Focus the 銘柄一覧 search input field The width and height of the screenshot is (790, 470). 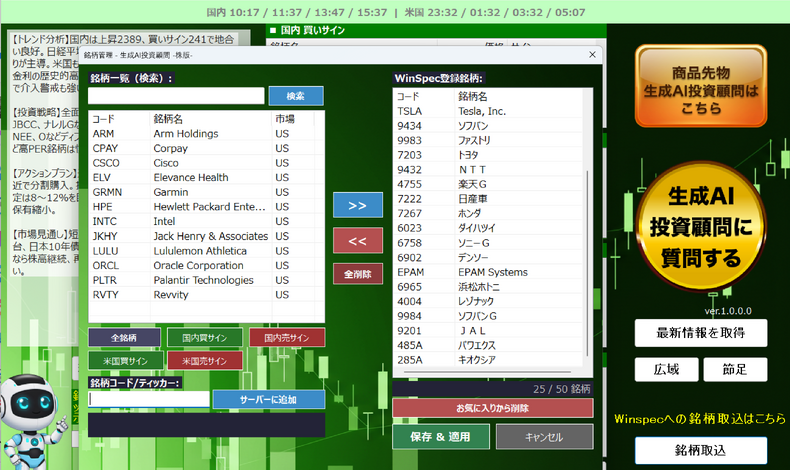pos(176,96)
